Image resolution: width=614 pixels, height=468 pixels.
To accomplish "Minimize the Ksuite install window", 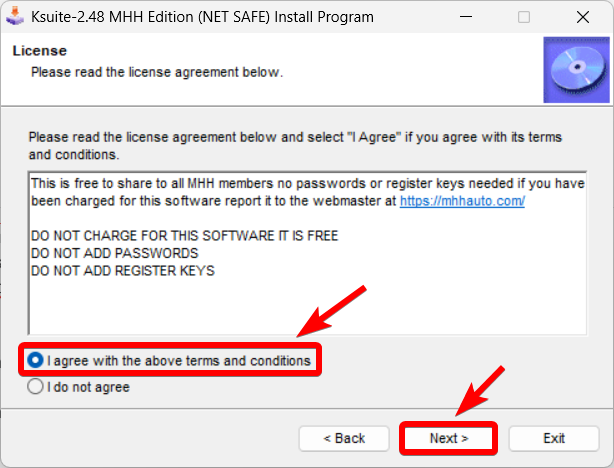I will [x=466, y=17].
